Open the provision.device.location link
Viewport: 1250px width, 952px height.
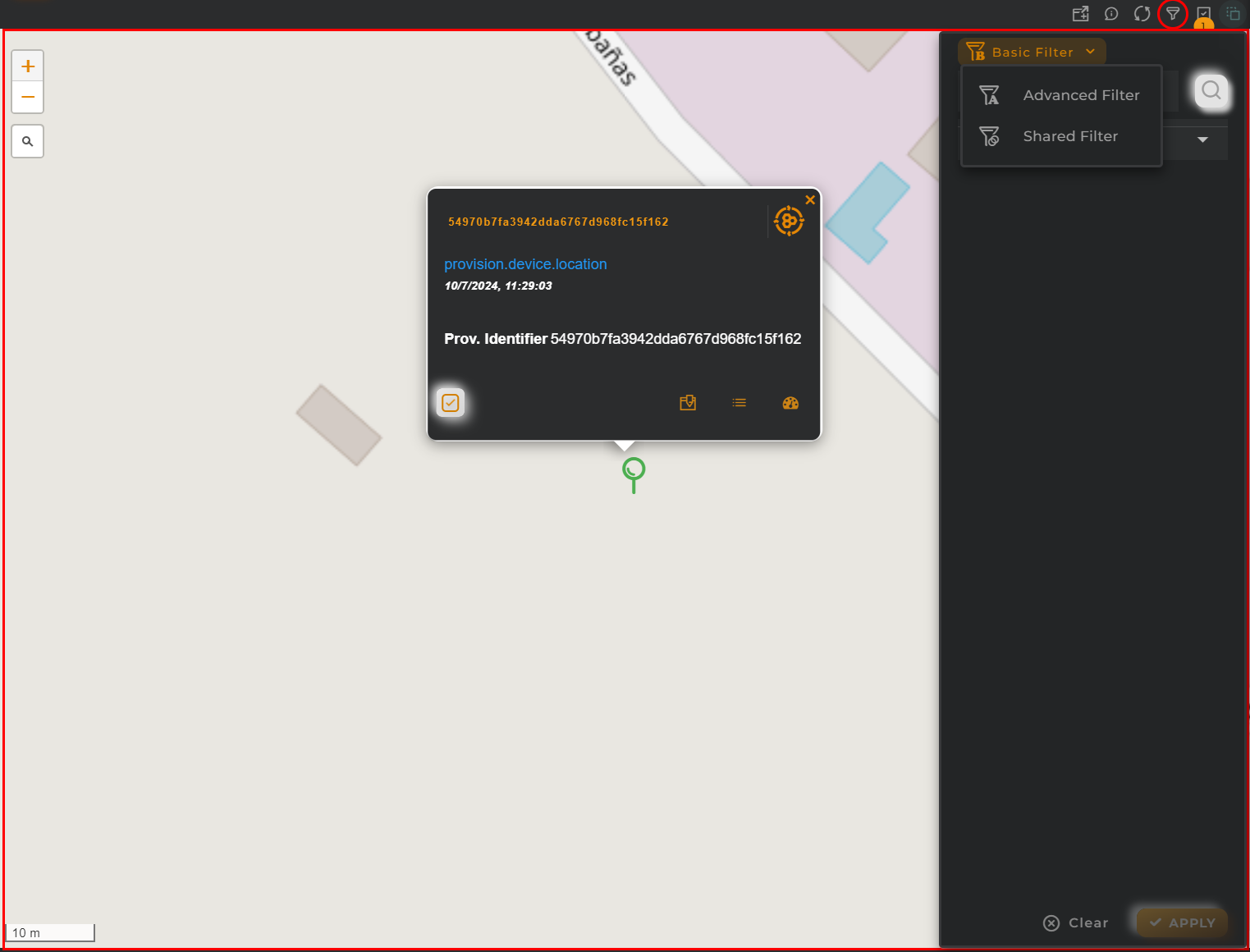pos(525,264)
